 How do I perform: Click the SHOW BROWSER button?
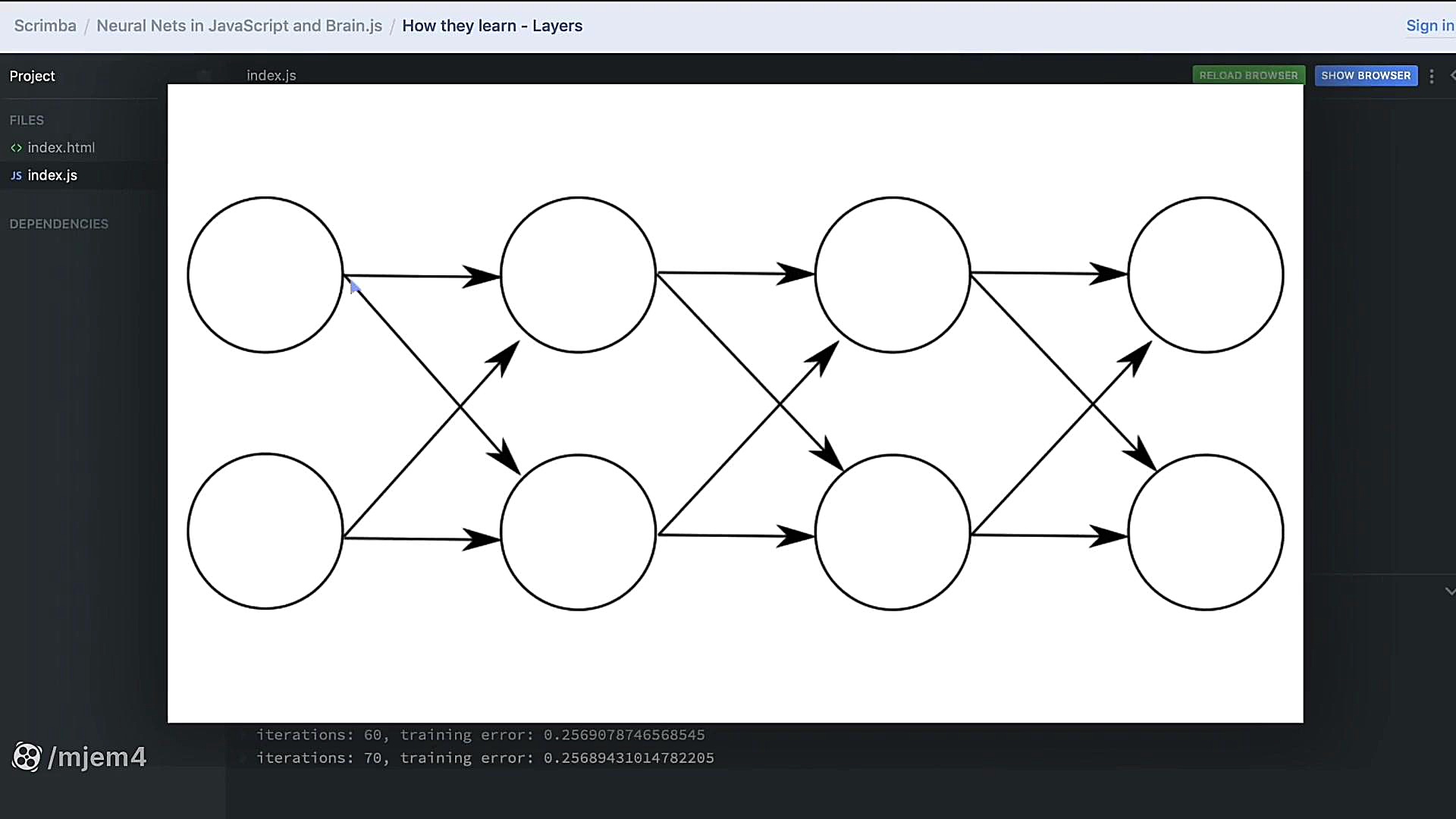[1366, 75]
